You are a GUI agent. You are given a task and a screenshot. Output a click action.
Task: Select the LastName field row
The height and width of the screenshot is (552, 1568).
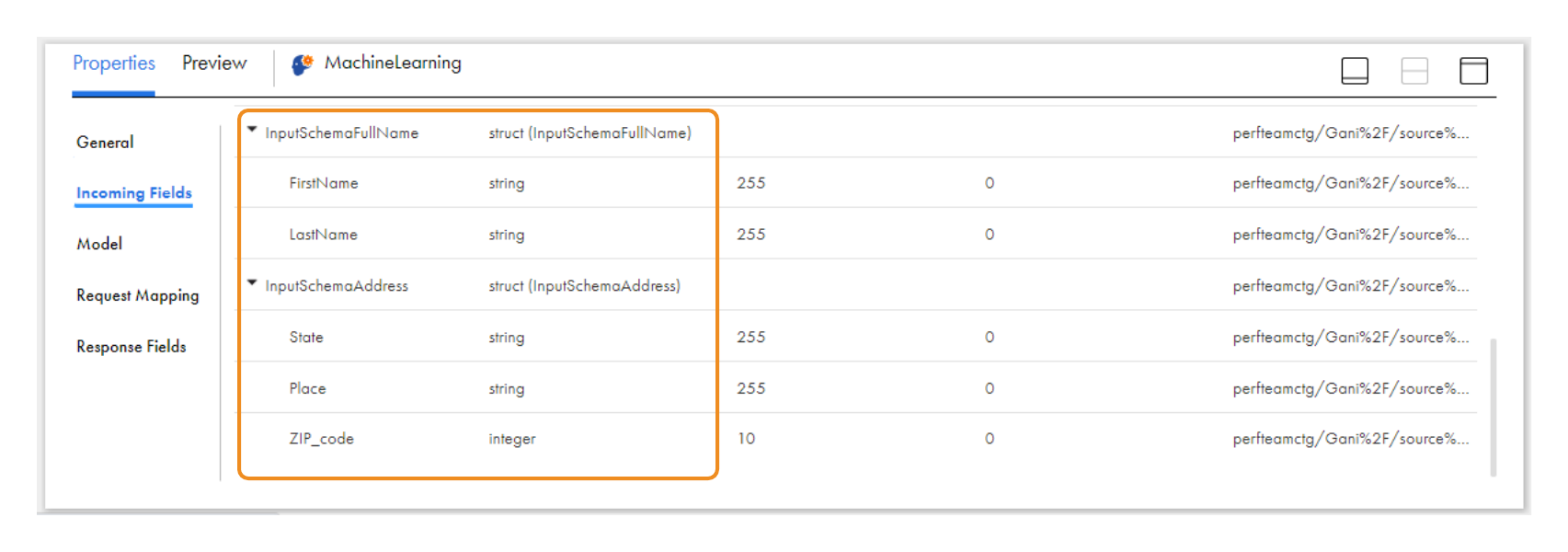(324, 235)
